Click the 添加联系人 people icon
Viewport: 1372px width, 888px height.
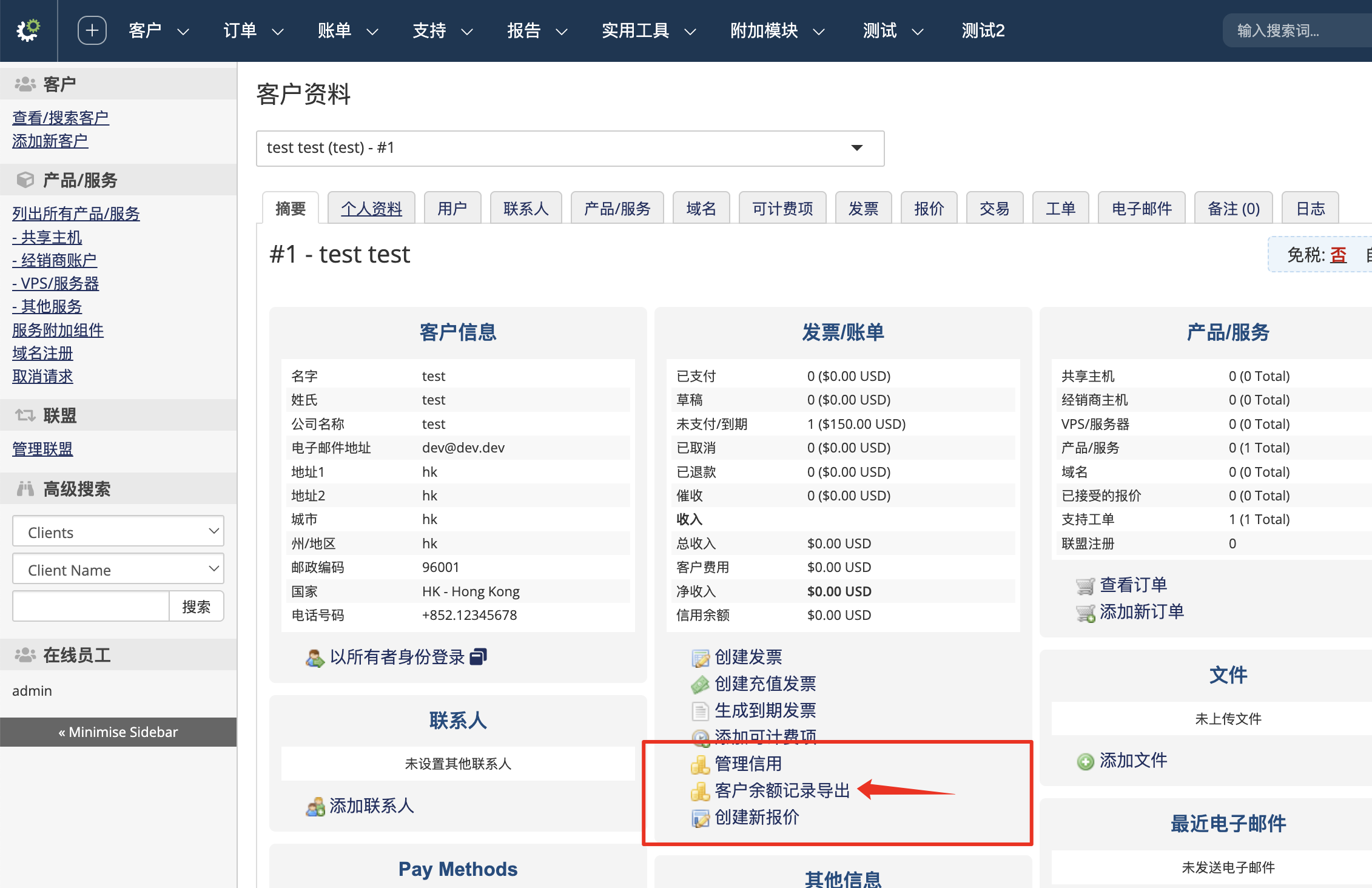315,806
